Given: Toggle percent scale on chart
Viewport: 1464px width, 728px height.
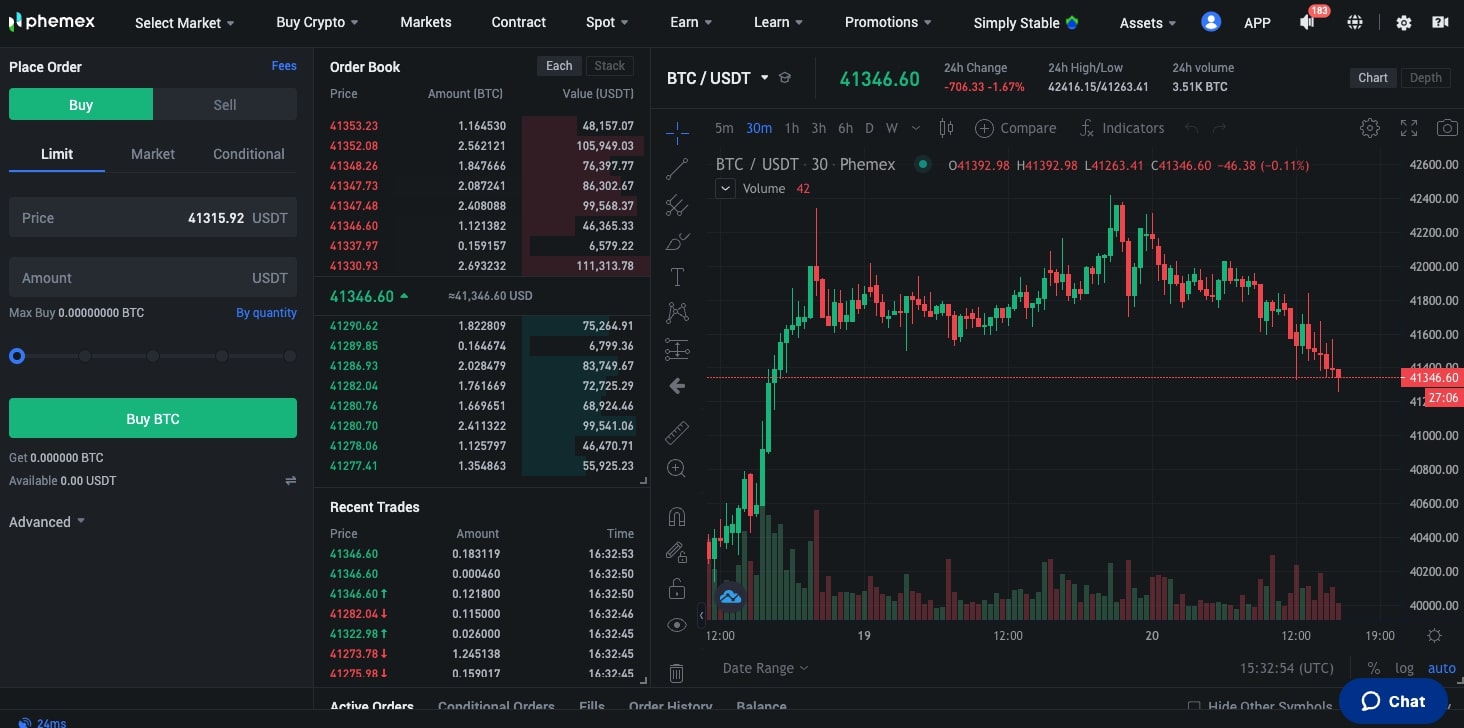Looking at the screenshot, I should [x=1374, y=668].
